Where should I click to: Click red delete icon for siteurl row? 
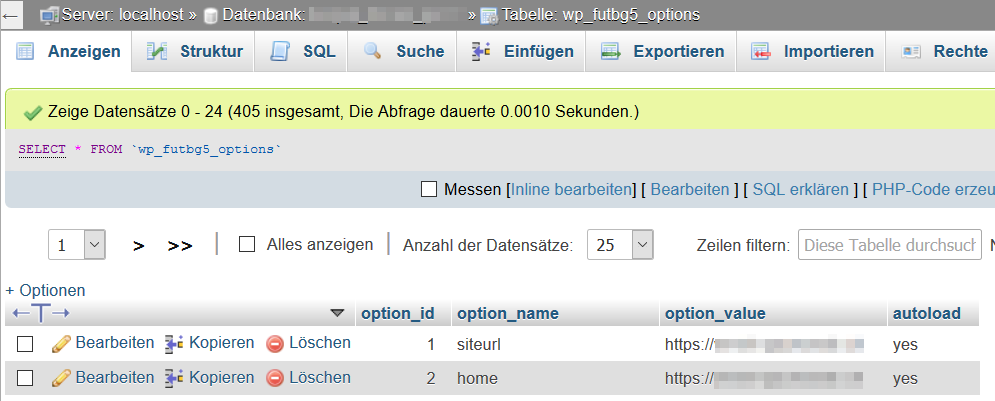275,344
